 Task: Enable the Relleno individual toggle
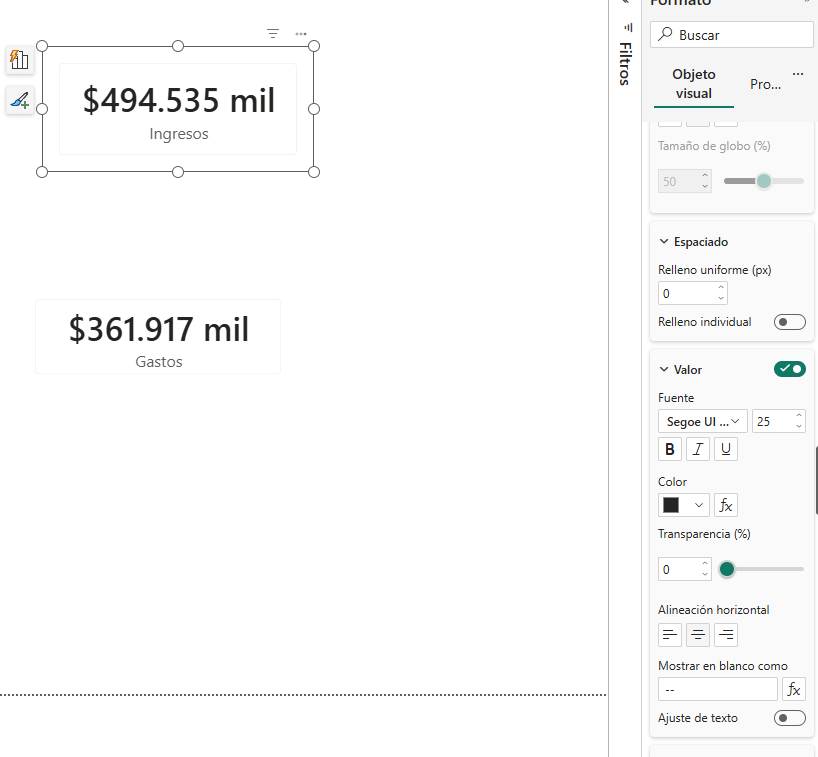point(789,322)
